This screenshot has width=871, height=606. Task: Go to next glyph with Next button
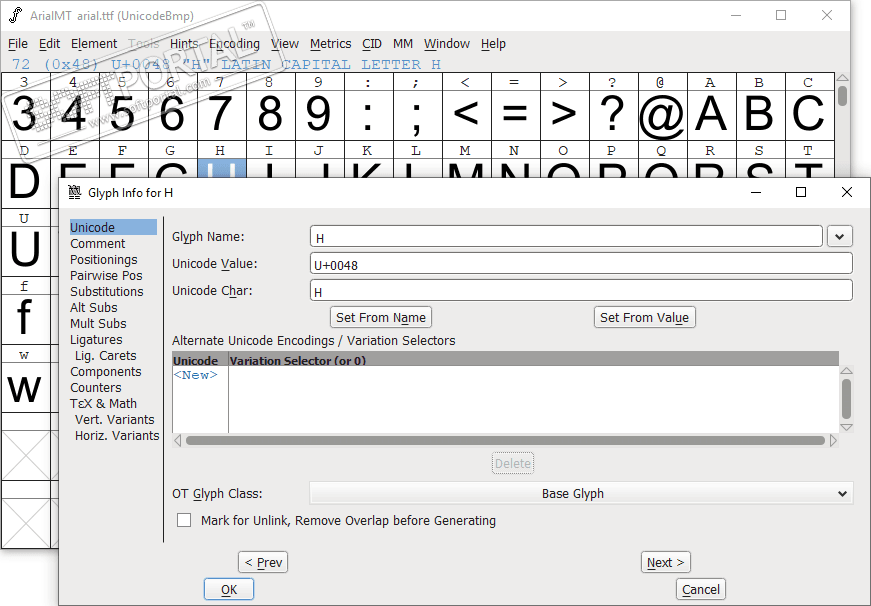(665, 562)
